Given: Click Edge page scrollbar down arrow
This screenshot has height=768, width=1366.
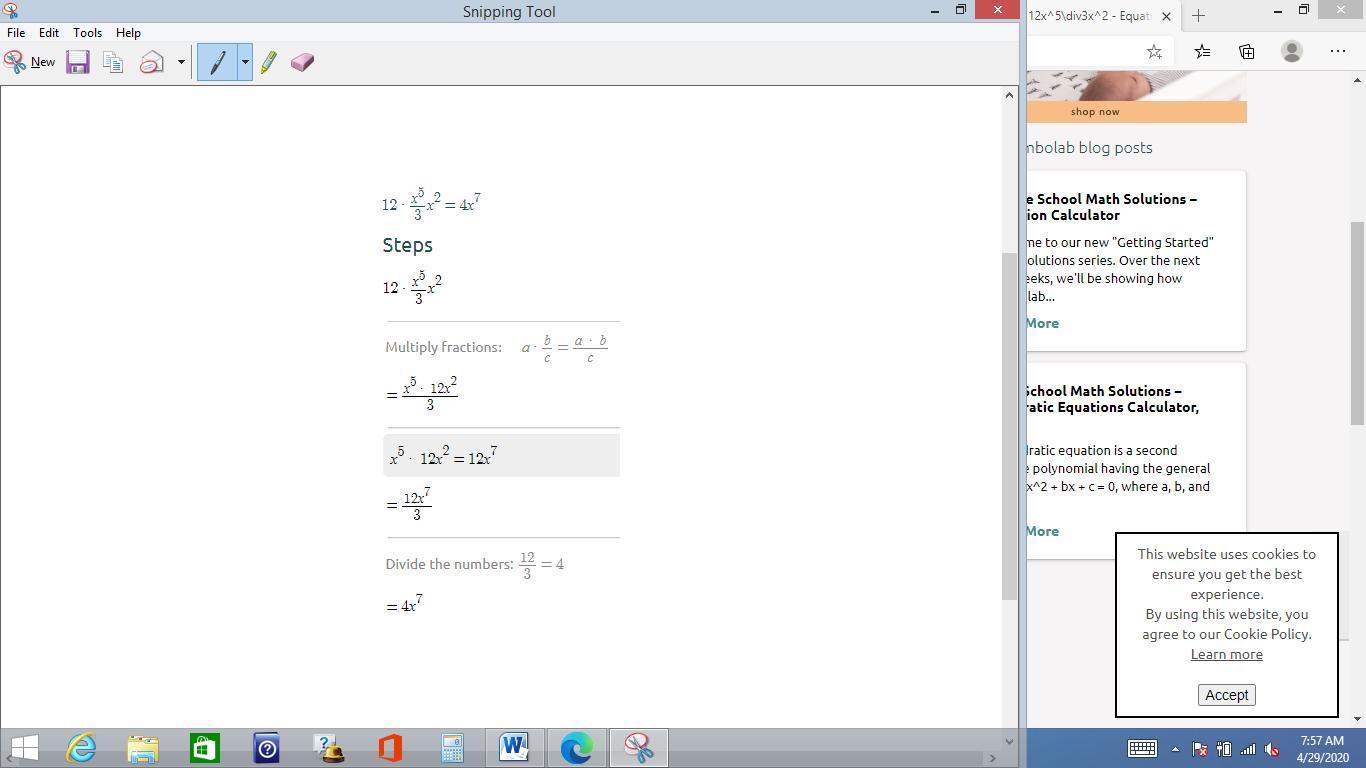Looking at the screenshot, I should point(1357,719).
